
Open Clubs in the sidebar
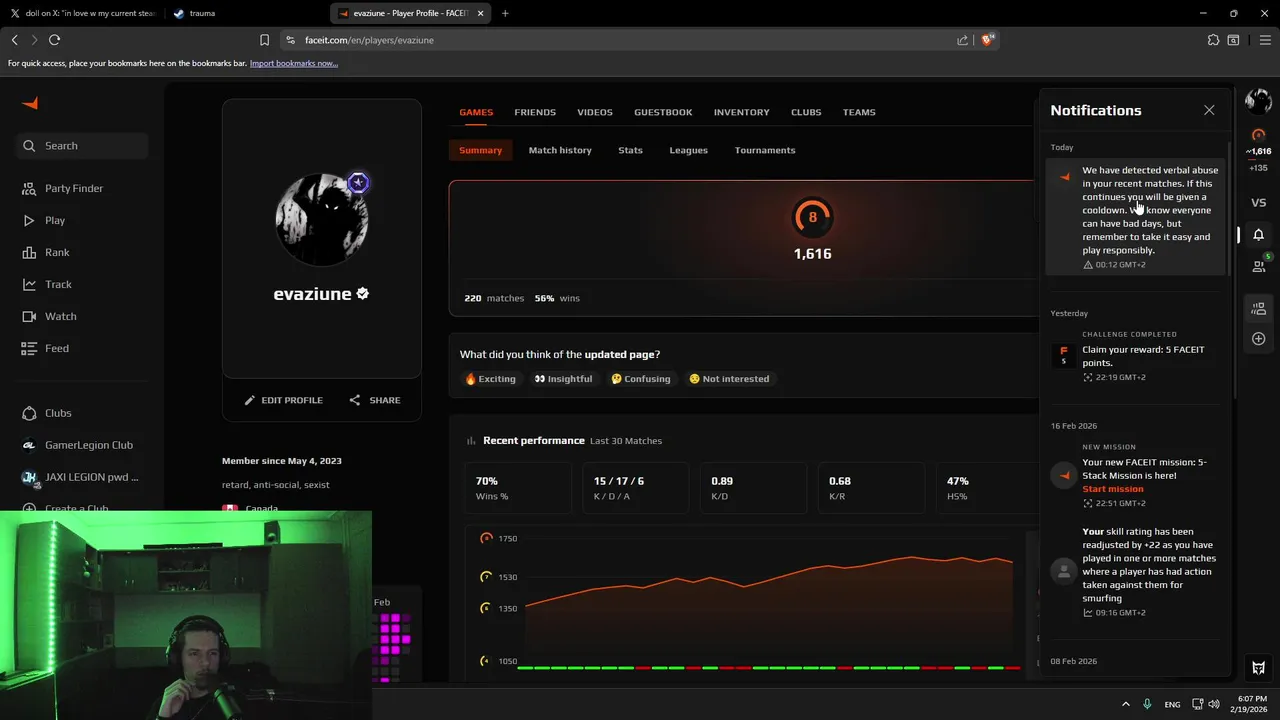tap(47, 413)
